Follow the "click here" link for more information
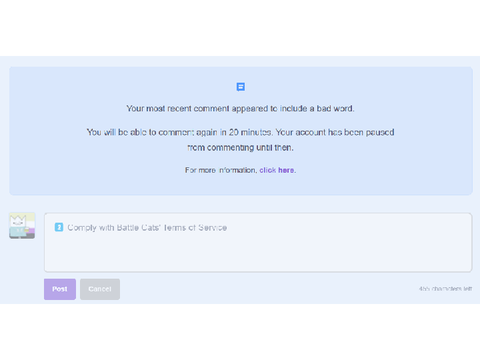This screenshot has width=480, height=360. 277,170
